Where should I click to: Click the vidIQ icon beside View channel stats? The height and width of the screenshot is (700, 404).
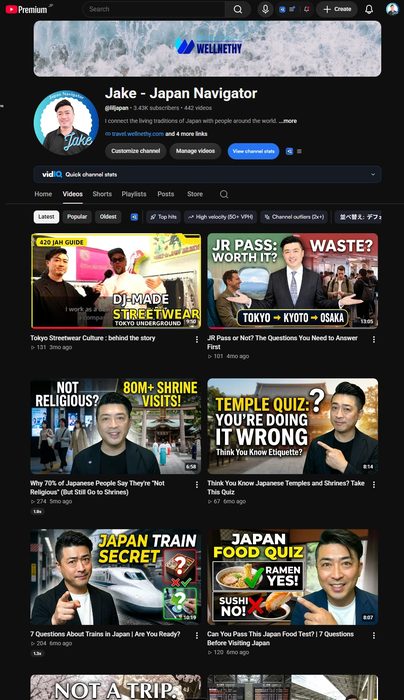click(289, 151)
